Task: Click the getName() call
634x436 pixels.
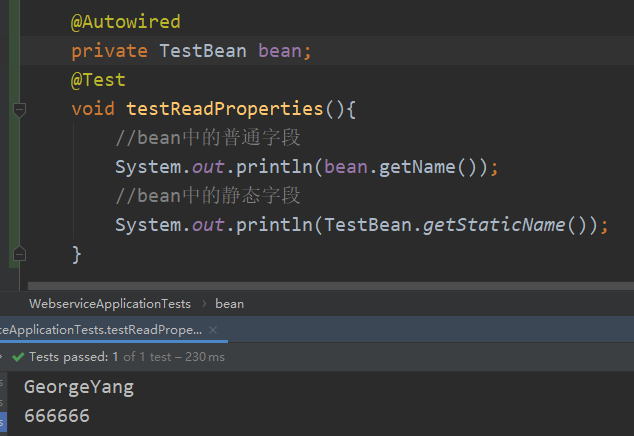Action: (433, 167)
